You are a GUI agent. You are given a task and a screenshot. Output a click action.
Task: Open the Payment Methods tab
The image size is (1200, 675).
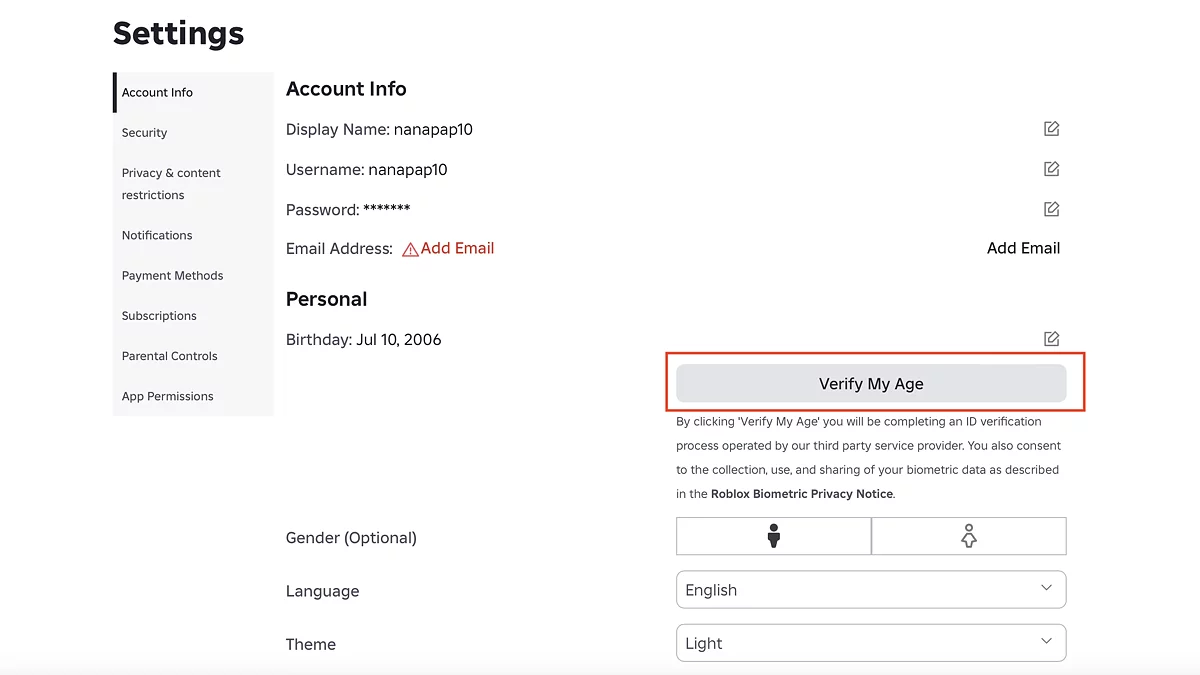pyautogui.click(x=193, y=275)
